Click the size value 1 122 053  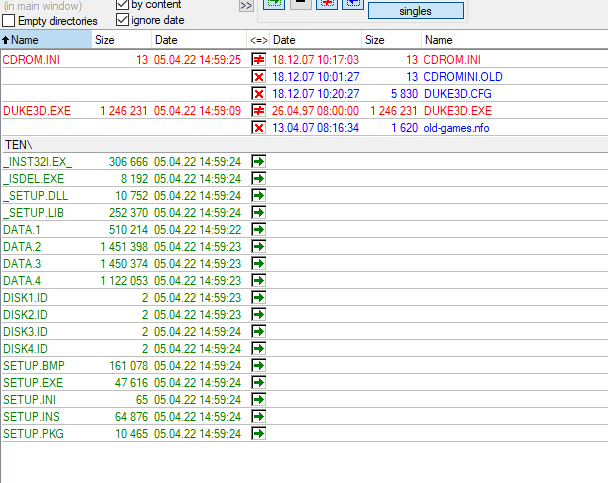pos(124,281)
